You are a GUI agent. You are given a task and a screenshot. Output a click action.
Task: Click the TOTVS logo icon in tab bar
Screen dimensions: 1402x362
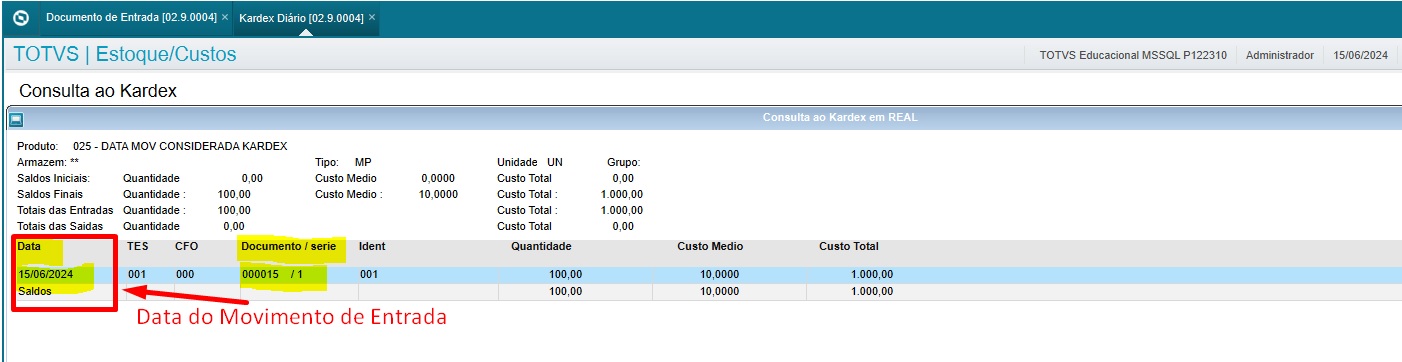point(20,18)
